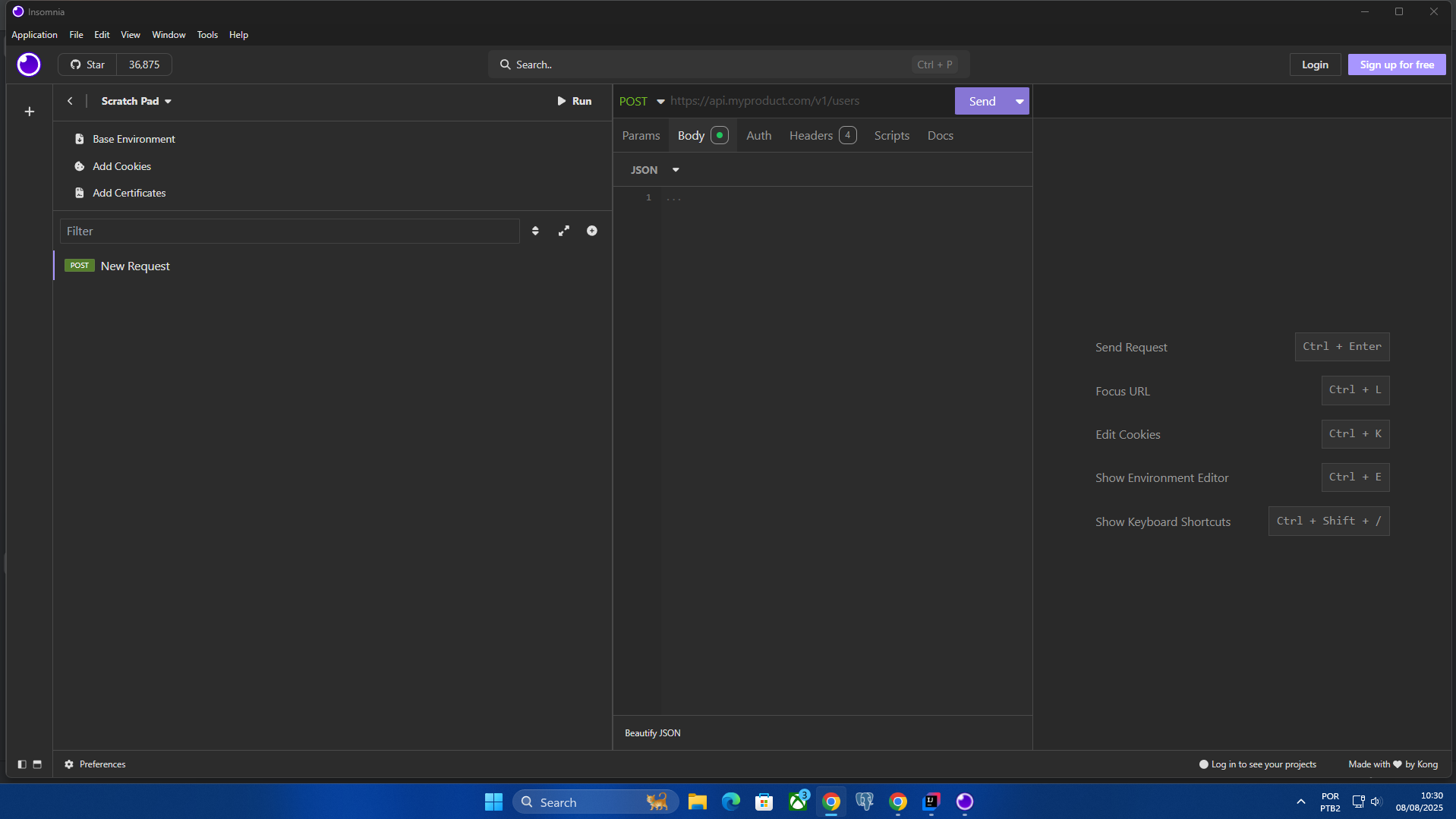Screen dimensions: 1456x819
Task: Open the global Search bar
Action: [729, 65]
